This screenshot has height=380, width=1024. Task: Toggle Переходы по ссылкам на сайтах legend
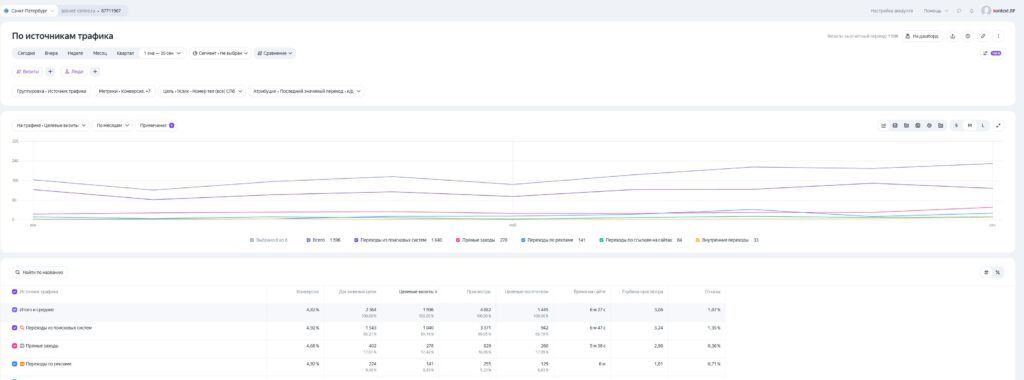pyautogui.click(x=641, y=240)
